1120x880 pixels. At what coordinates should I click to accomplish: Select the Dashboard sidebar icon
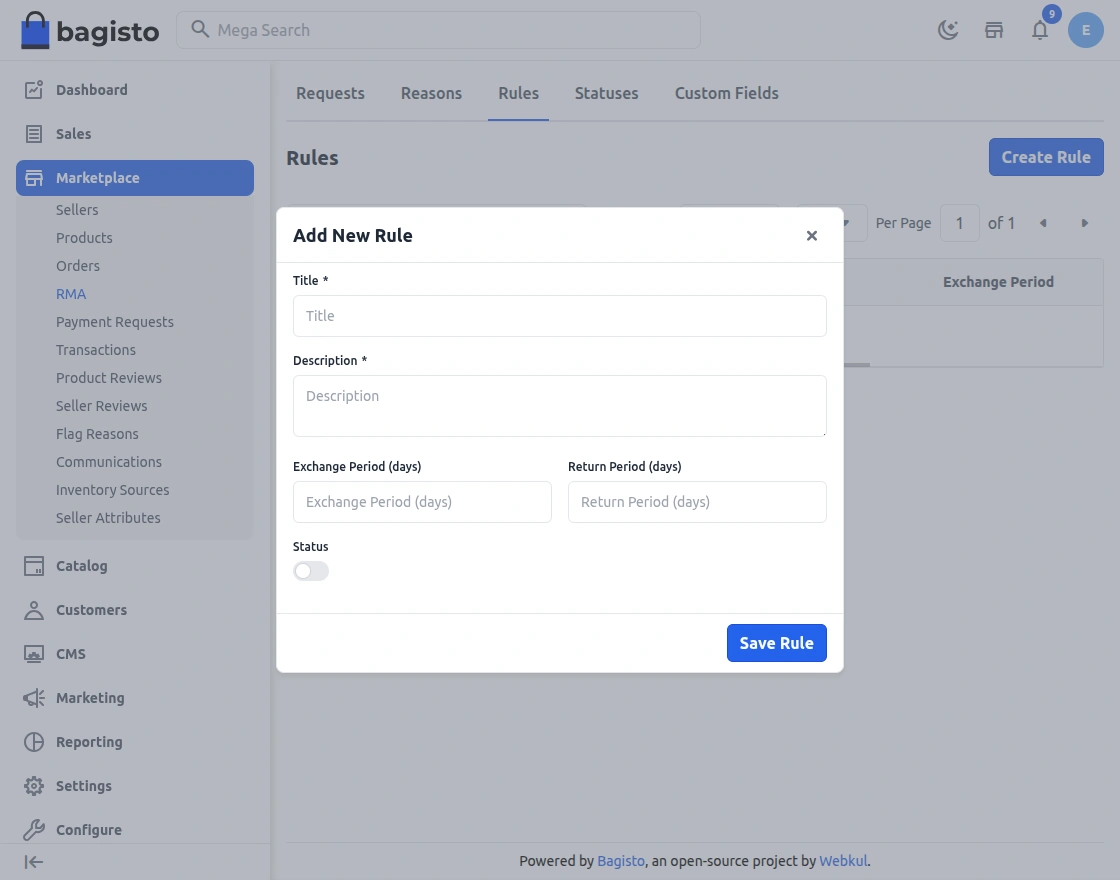pyautogui.click(x=34, y=89)
